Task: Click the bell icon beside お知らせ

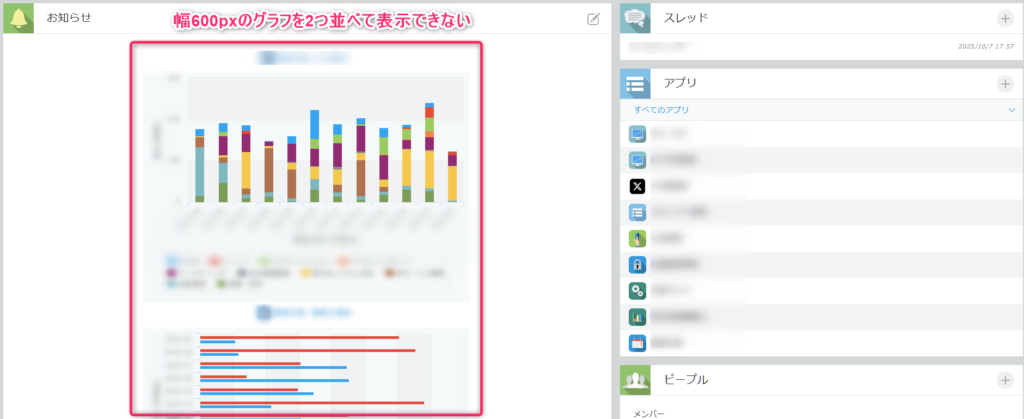Action: tap(19, 17)
